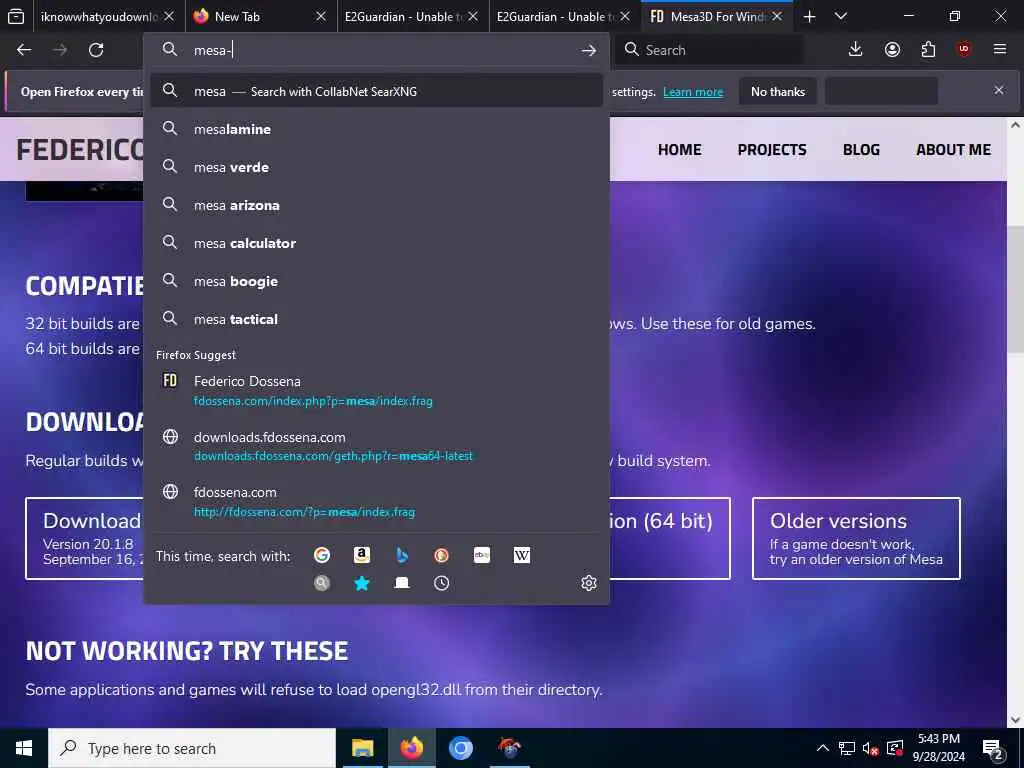Pick the 'mesa verde' suggestion
Screen dimensions: 1024x768
pos(376,167)
